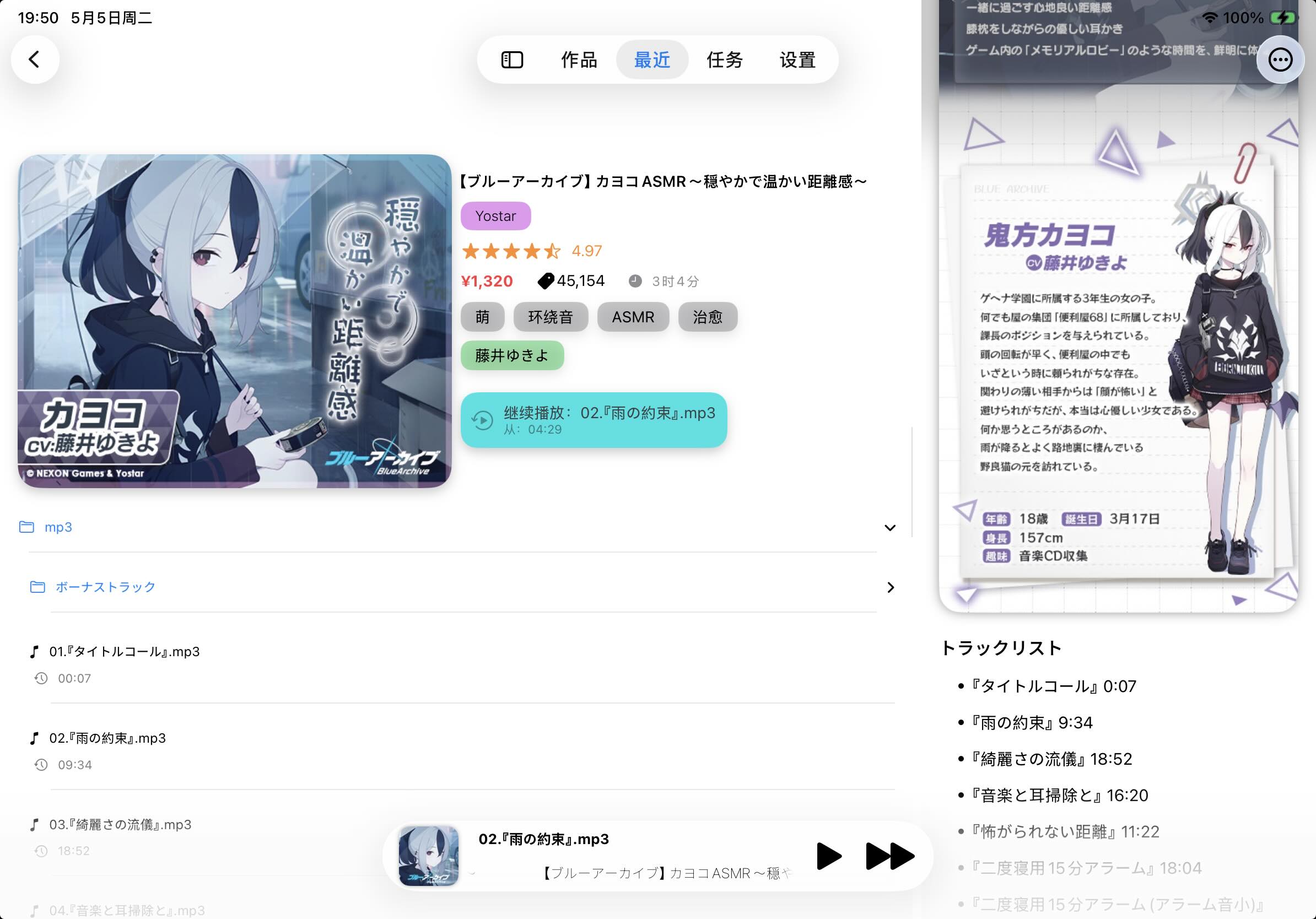
Task: Click music note icon for 03.『綺麗さの流儀』
Action: 35,824
